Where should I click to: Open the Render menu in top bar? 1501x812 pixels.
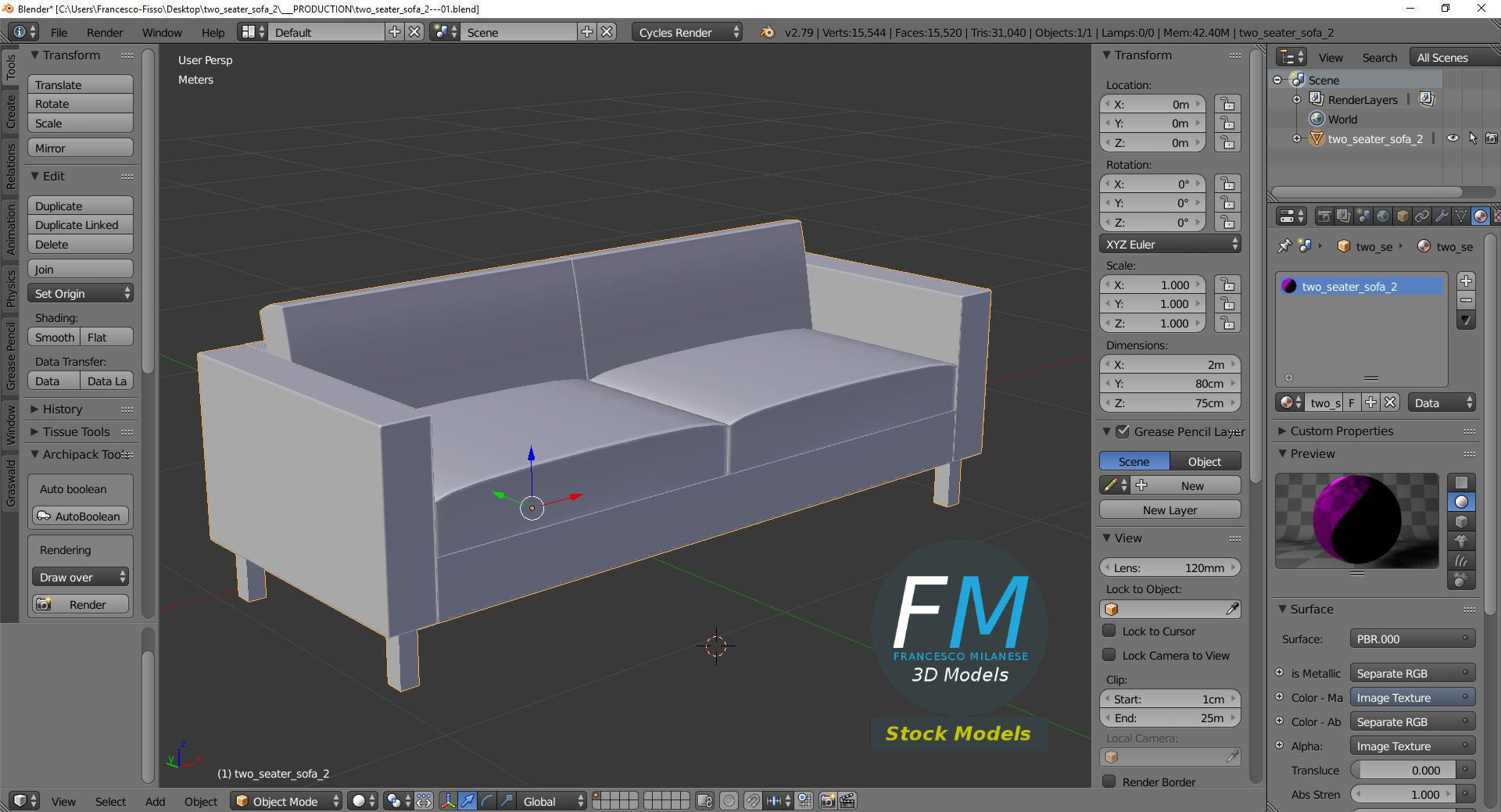[x=105, y=32]
